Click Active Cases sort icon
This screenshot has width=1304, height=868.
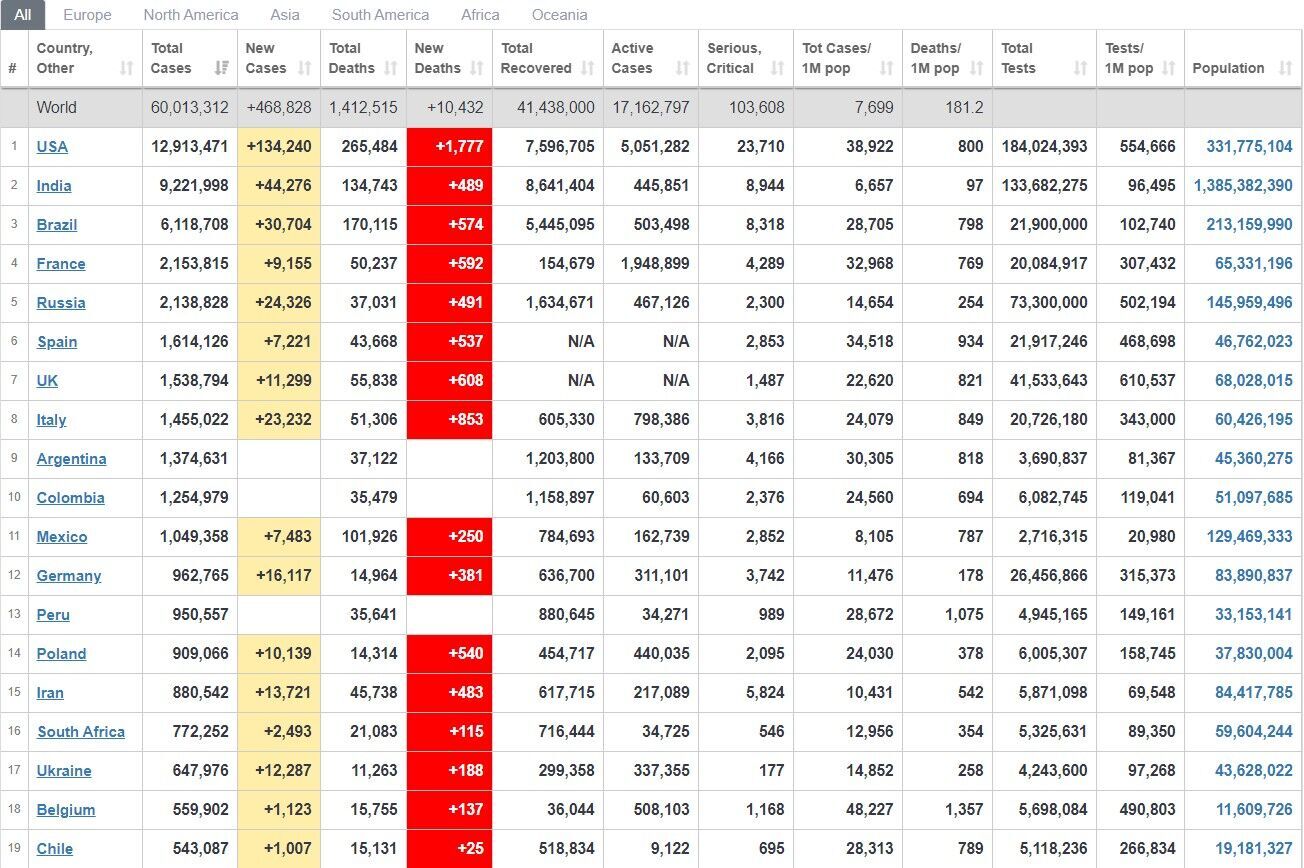pyautogui.click(x=683, y=69)
